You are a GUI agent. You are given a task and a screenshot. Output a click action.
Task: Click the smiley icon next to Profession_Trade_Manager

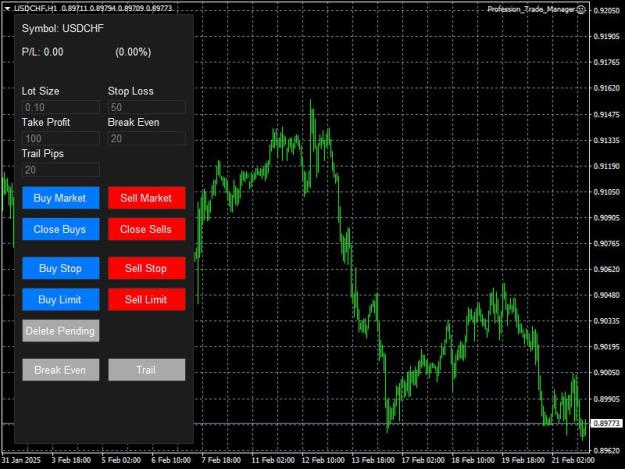tap(581, 9)
